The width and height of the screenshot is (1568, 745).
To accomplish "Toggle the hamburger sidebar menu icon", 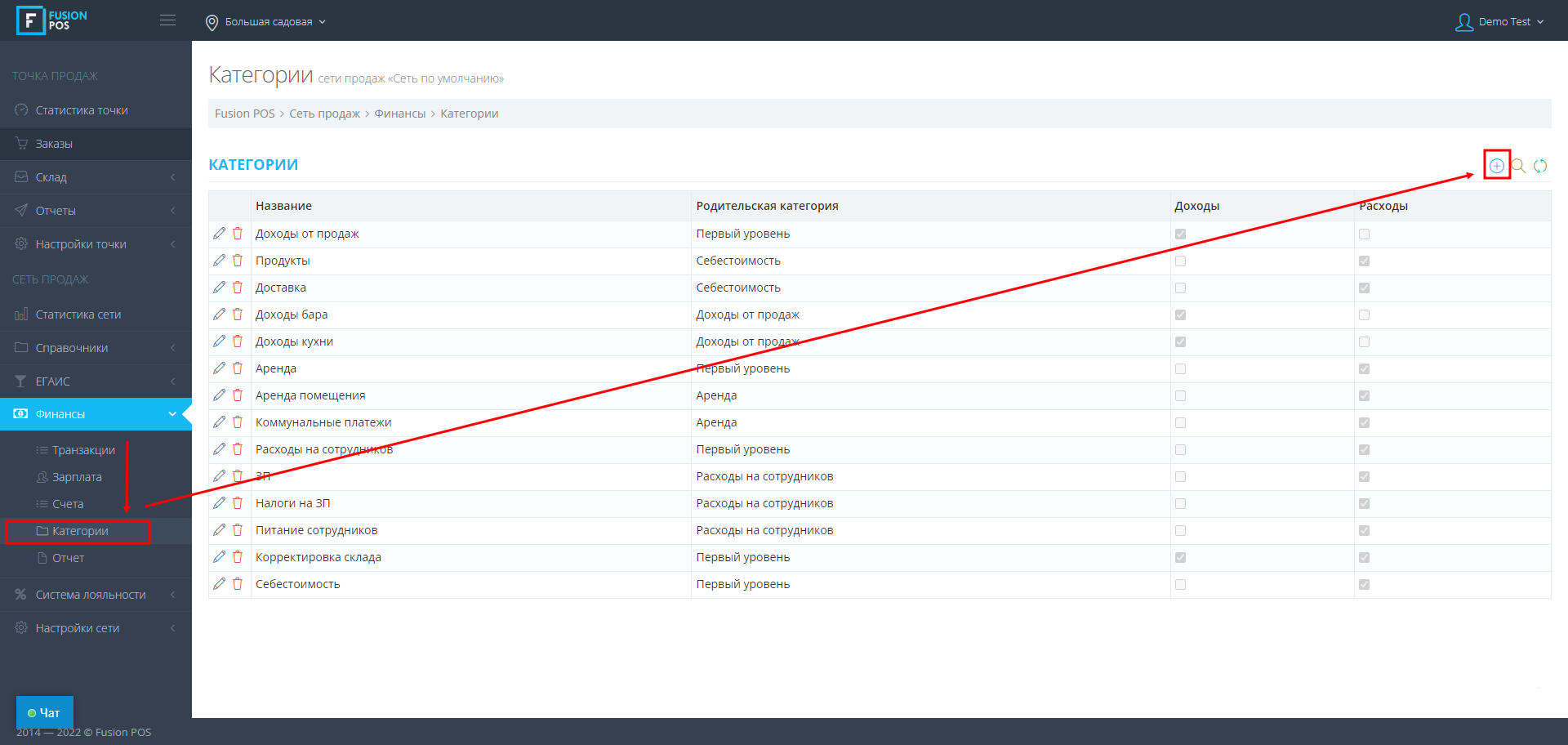I will [x=167, y=20].
